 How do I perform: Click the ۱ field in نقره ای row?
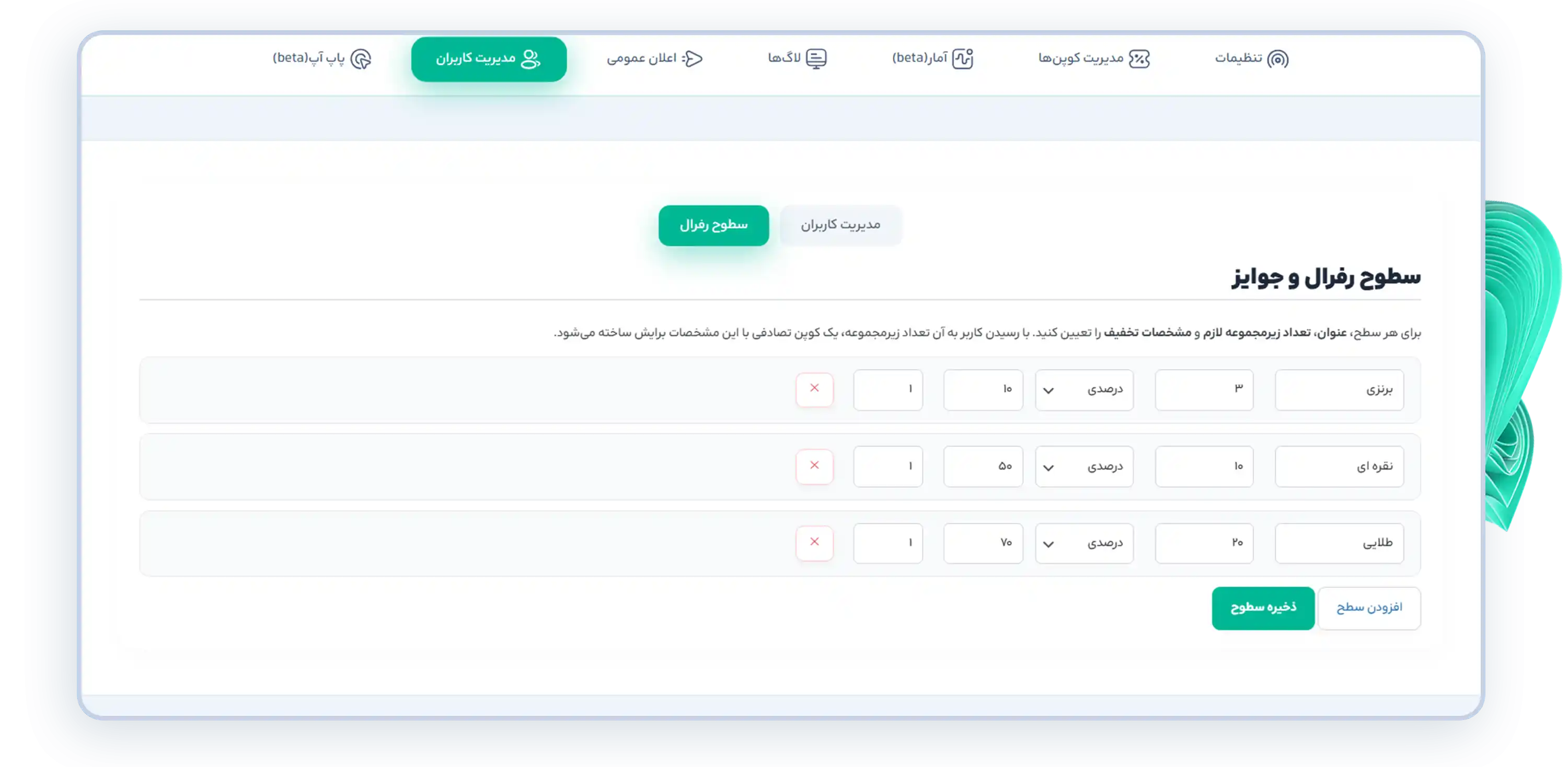[888, 467]
